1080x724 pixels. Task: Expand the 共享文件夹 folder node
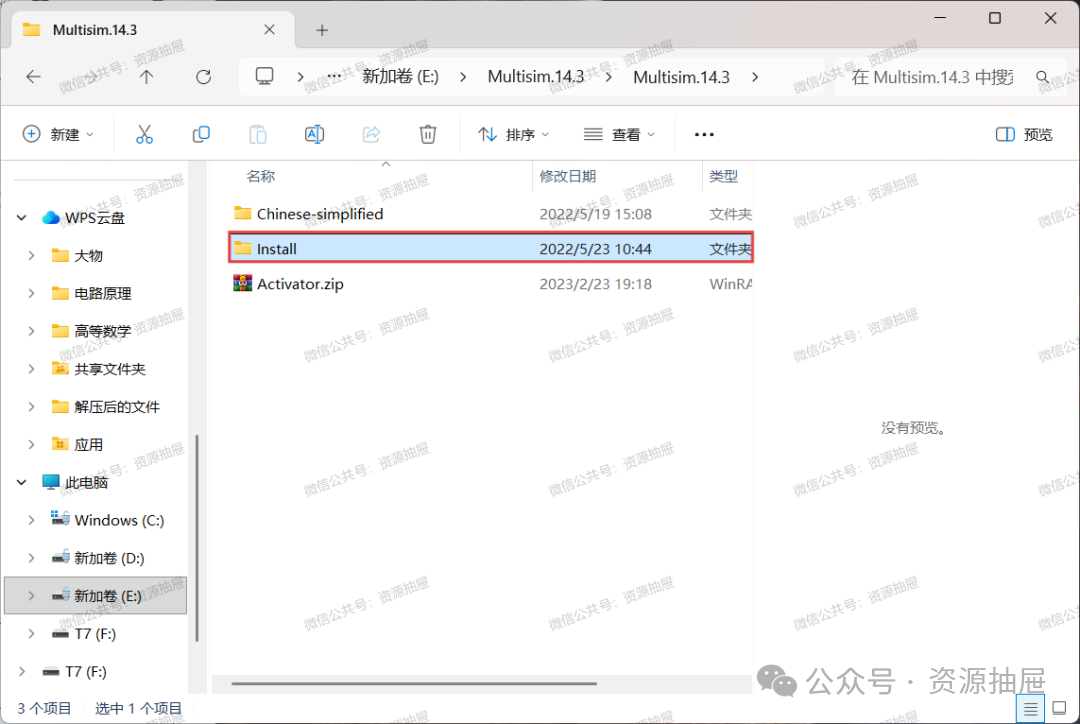(31, 369)
